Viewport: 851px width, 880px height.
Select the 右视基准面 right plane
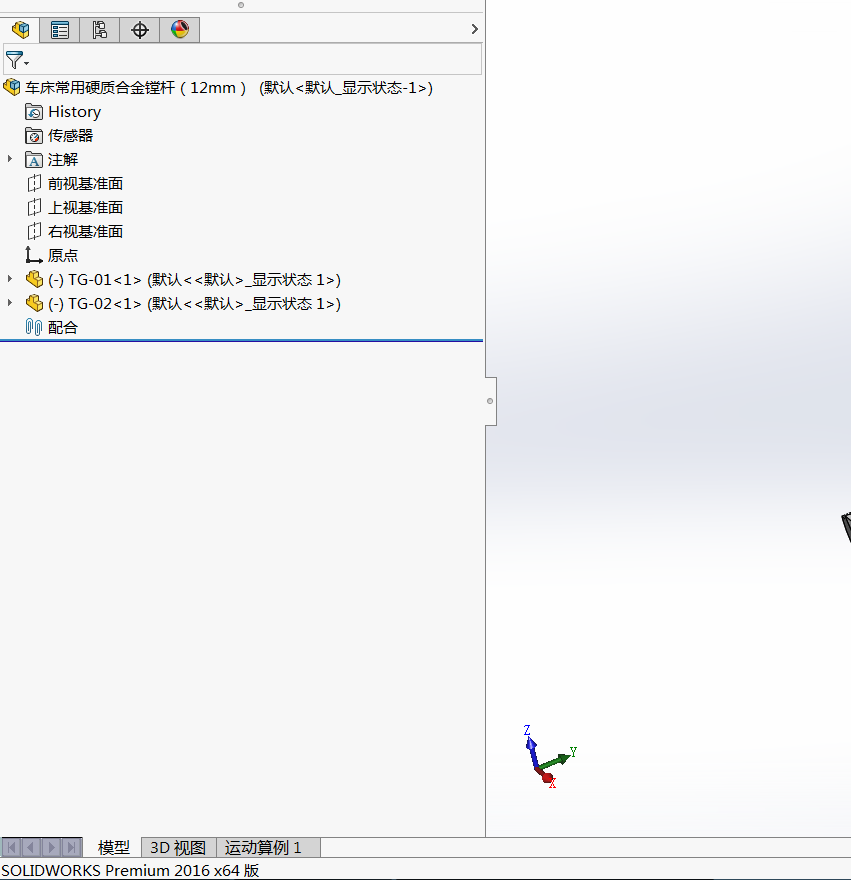85,232
